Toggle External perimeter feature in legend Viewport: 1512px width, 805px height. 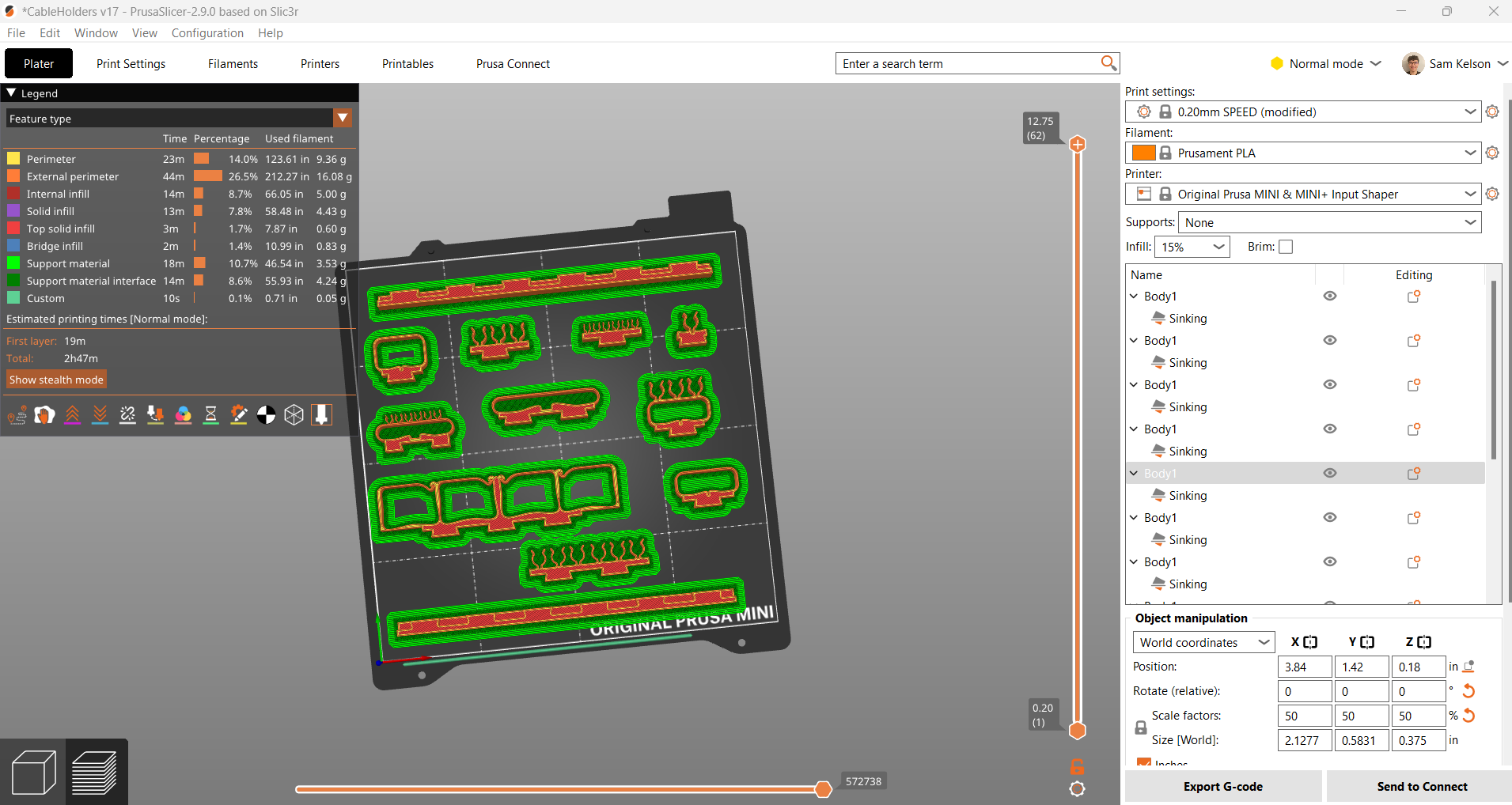73,176
